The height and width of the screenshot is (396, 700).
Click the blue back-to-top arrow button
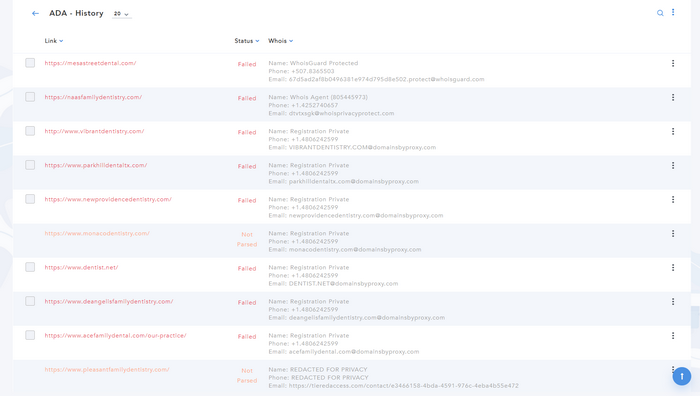[682, 376]
